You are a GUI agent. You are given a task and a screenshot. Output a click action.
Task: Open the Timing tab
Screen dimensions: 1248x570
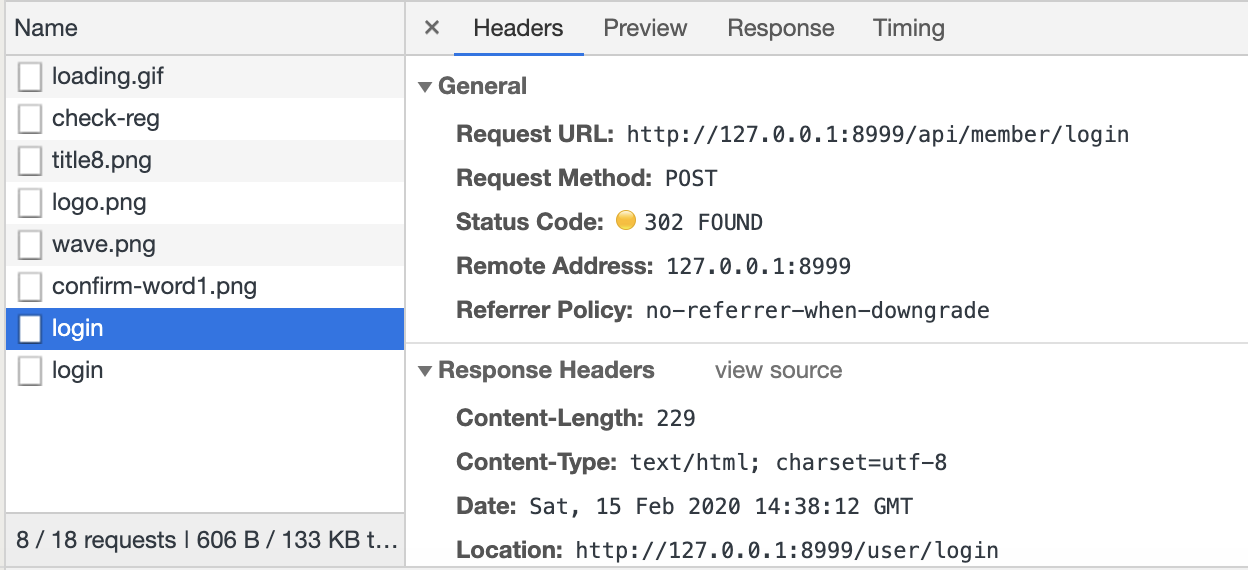pos(908,28)
